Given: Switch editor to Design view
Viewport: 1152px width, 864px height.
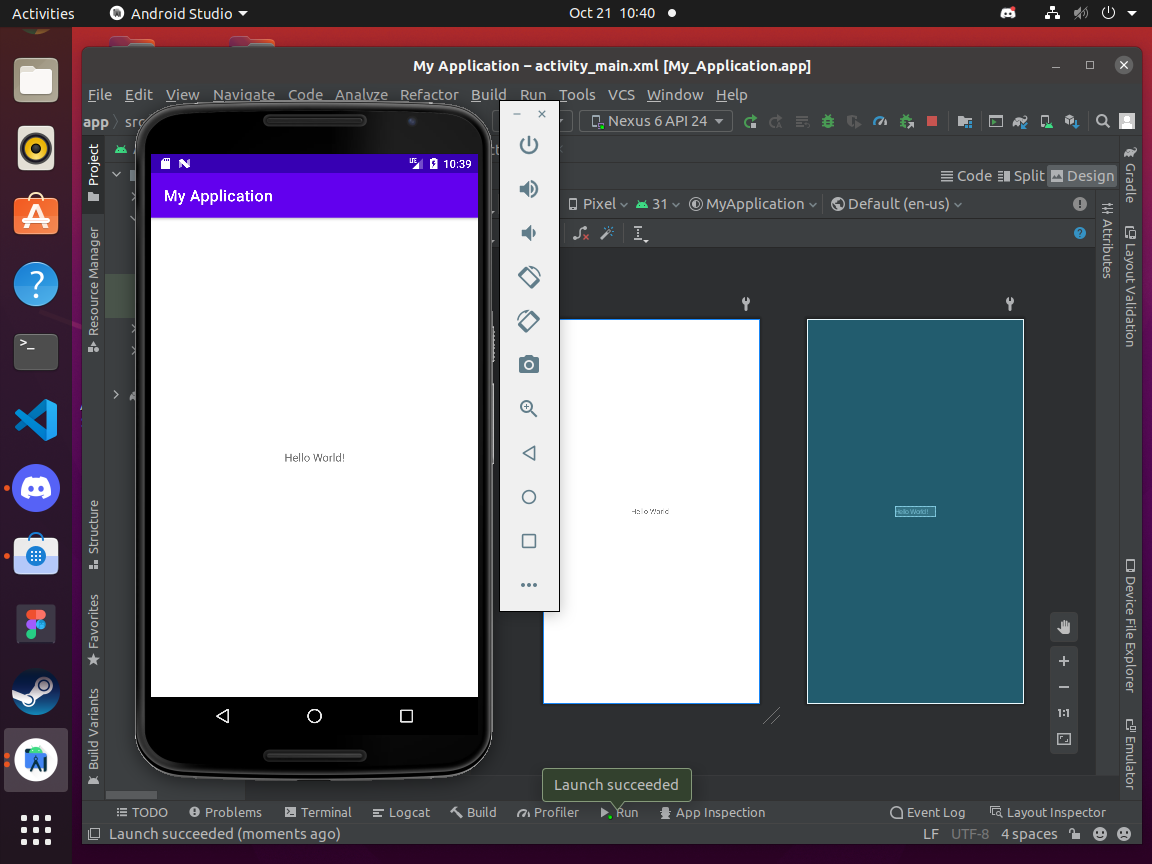Looking at the screenshot, I should click(1082, 176).
